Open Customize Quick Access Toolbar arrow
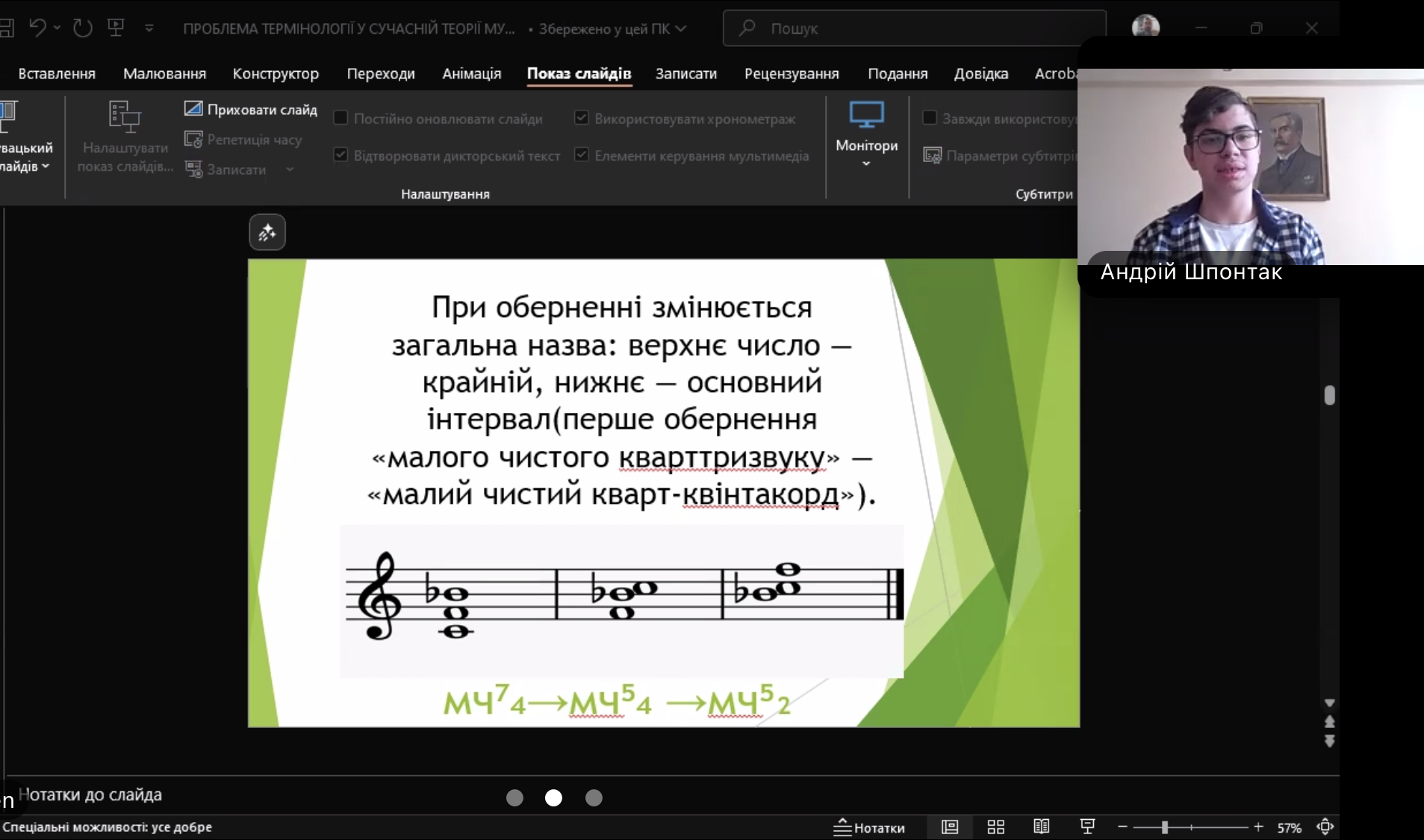The width and height of the screenshot is (1424, 840). coord(149,28)
